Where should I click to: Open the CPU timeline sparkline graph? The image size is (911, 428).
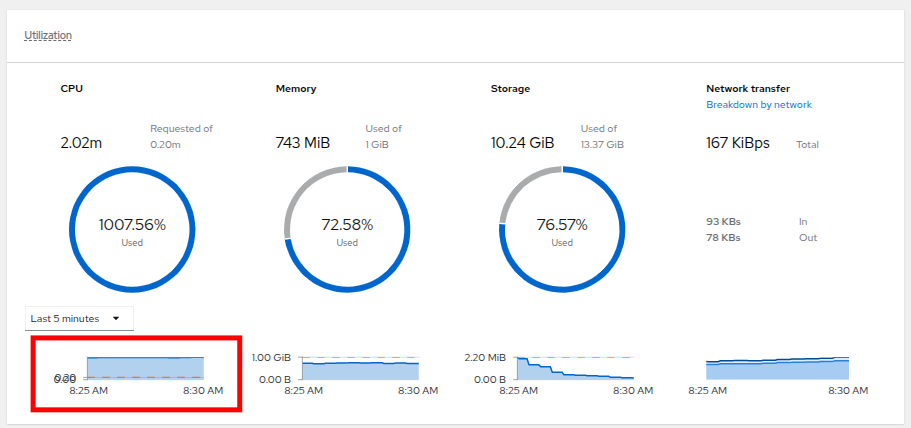pyautogui.click(x=145, y=367)
